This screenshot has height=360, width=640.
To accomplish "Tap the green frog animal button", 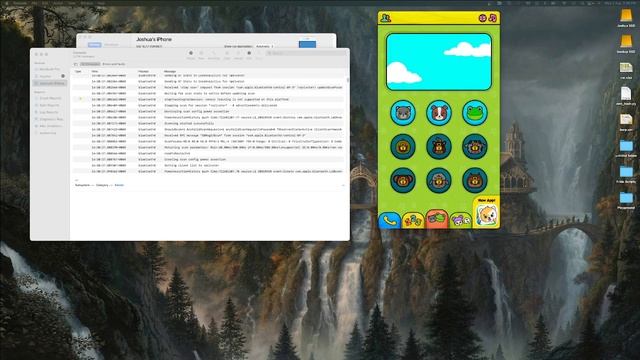I will coord(475,113).
